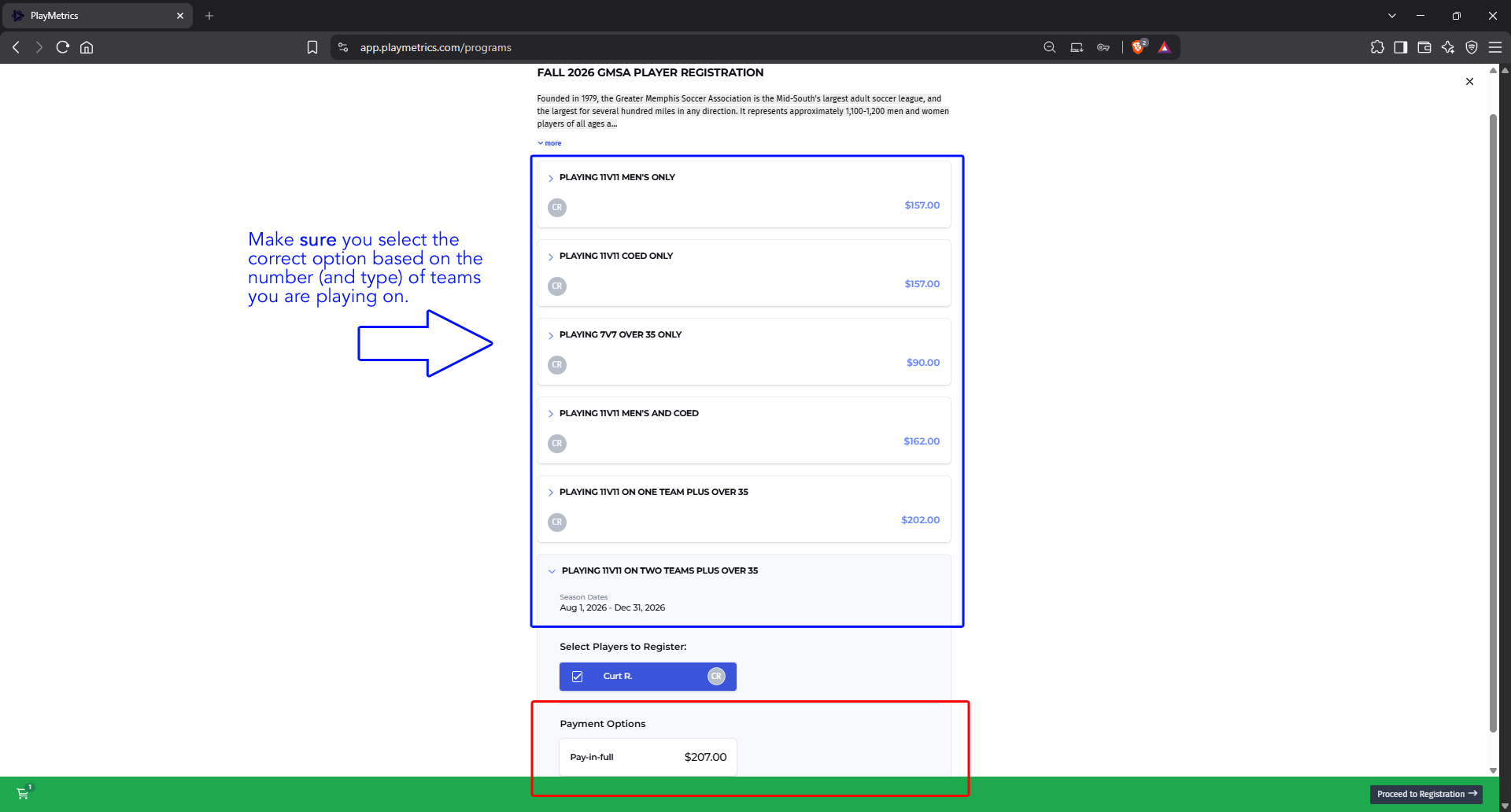Switch to the PlayMetrics tab
The width and height of the screenshot is (1511, 812).
(x=96, y=16)
